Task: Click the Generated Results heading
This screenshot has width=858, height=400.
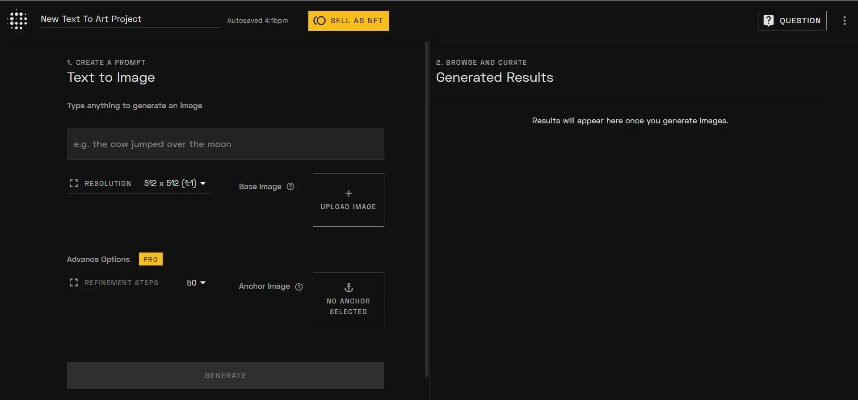Action: click(x=494, y=78)
